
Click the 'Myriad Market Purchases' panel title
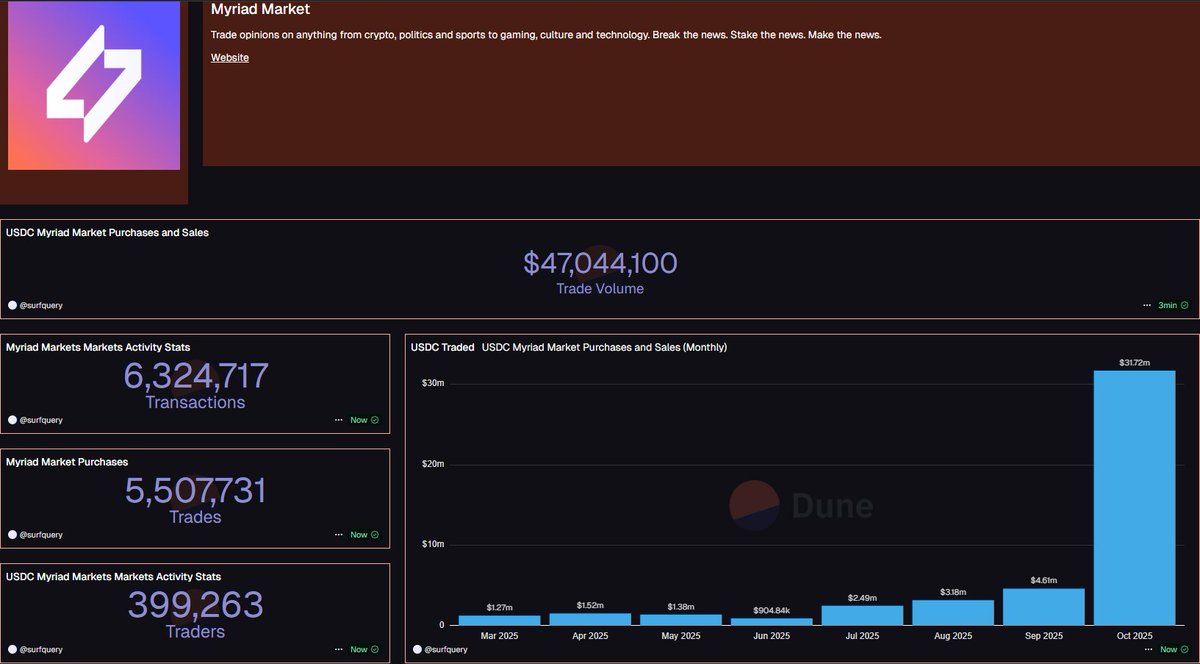click(x=67, y=462)
